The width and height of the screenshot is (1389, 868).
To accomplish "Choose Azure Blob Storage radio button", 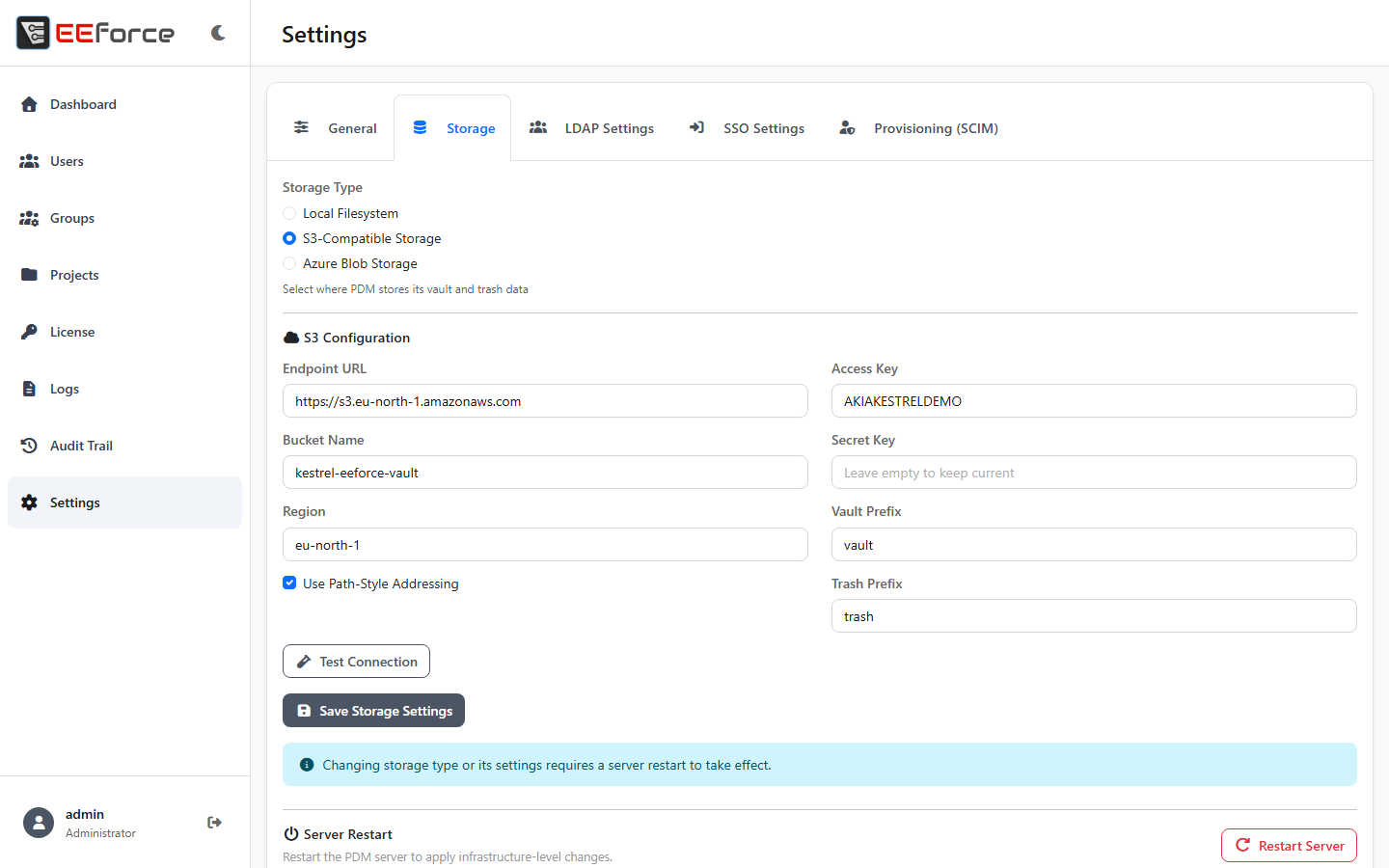I will pos(289,263).
